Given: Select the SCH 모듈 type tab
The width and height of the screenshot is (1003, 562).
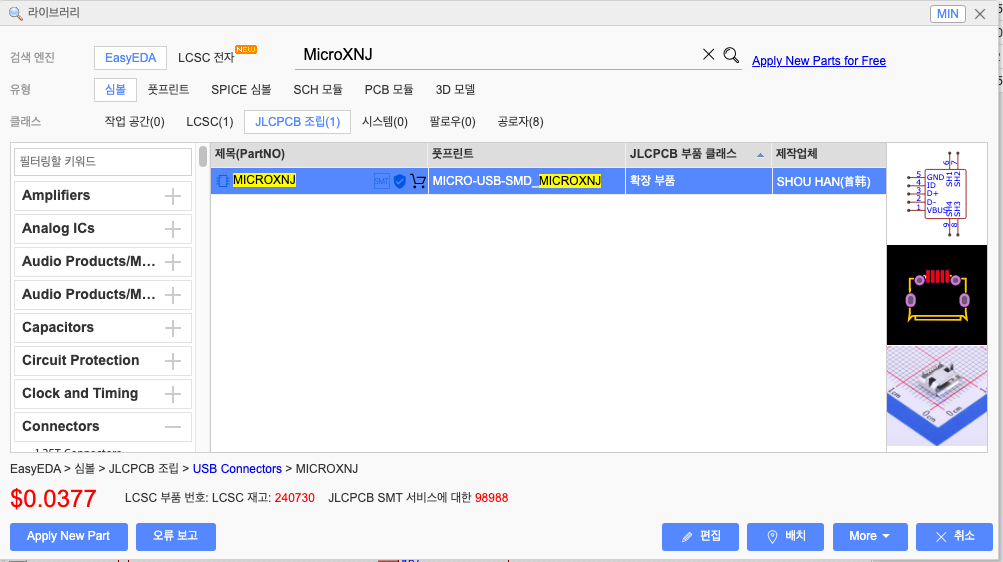Looking at the screenshot, I should click(318, 90).
